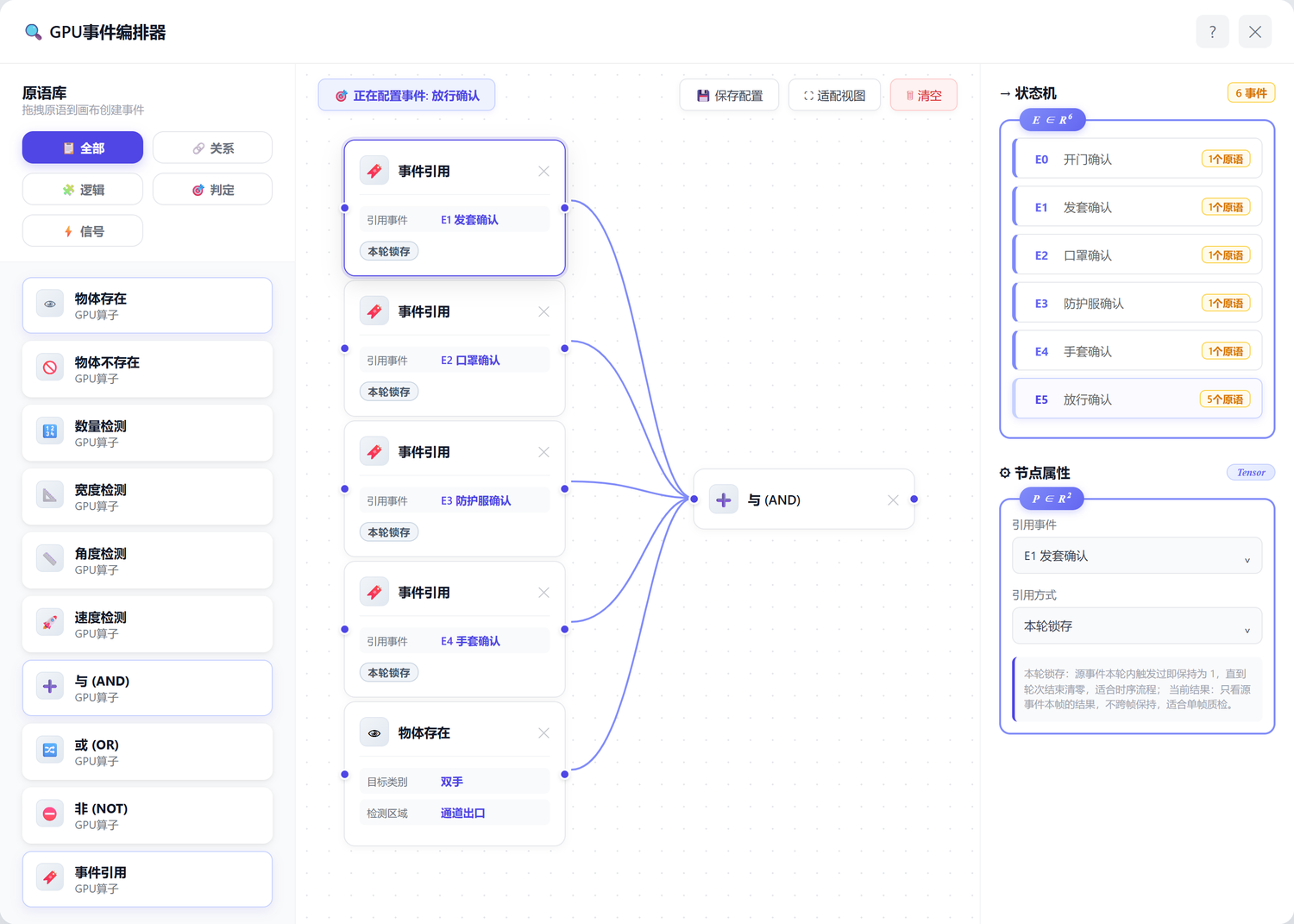Click the shuffle icon of 或 (OR) primitive

[50, 751]
